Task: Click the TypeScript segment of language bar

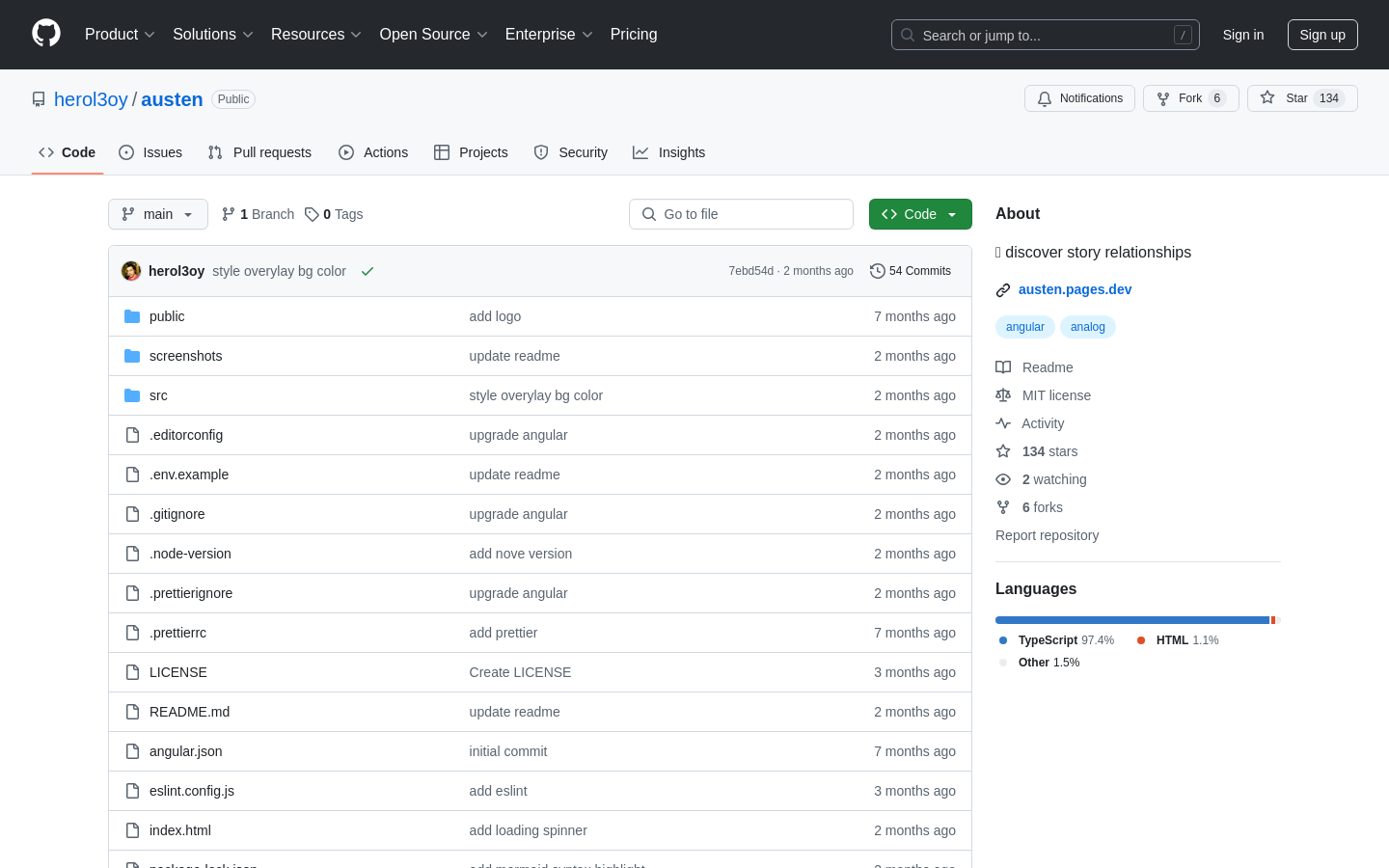Action: click(1132, 620)
